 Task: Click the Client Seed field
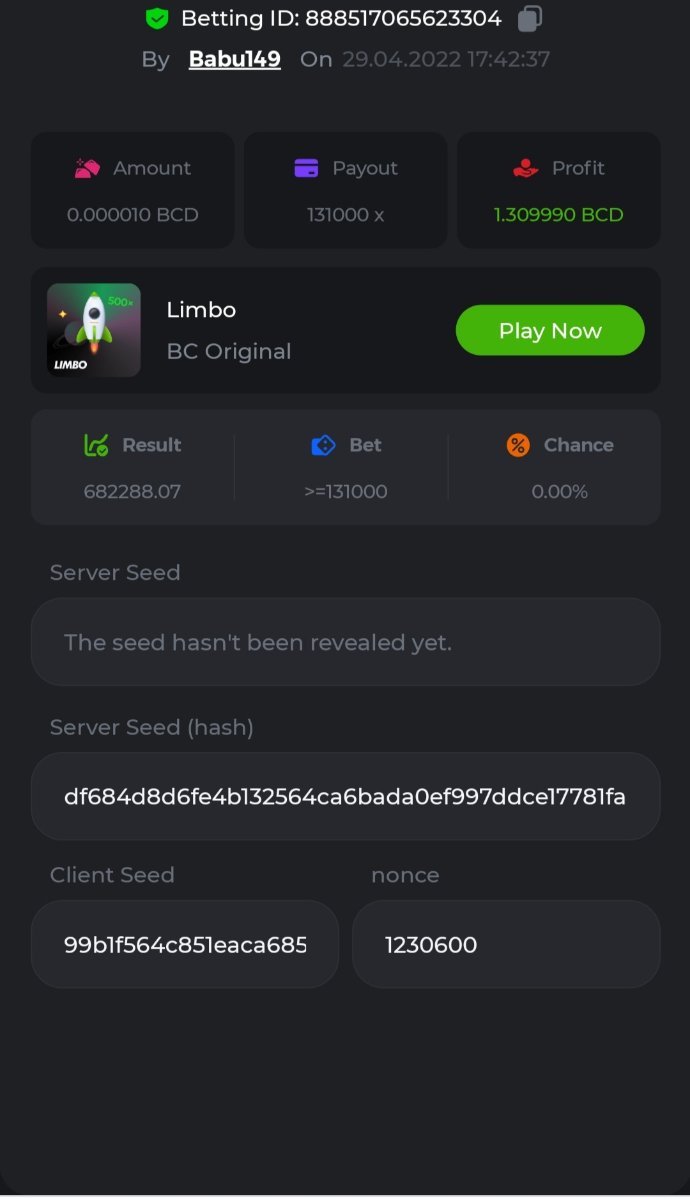185,944
